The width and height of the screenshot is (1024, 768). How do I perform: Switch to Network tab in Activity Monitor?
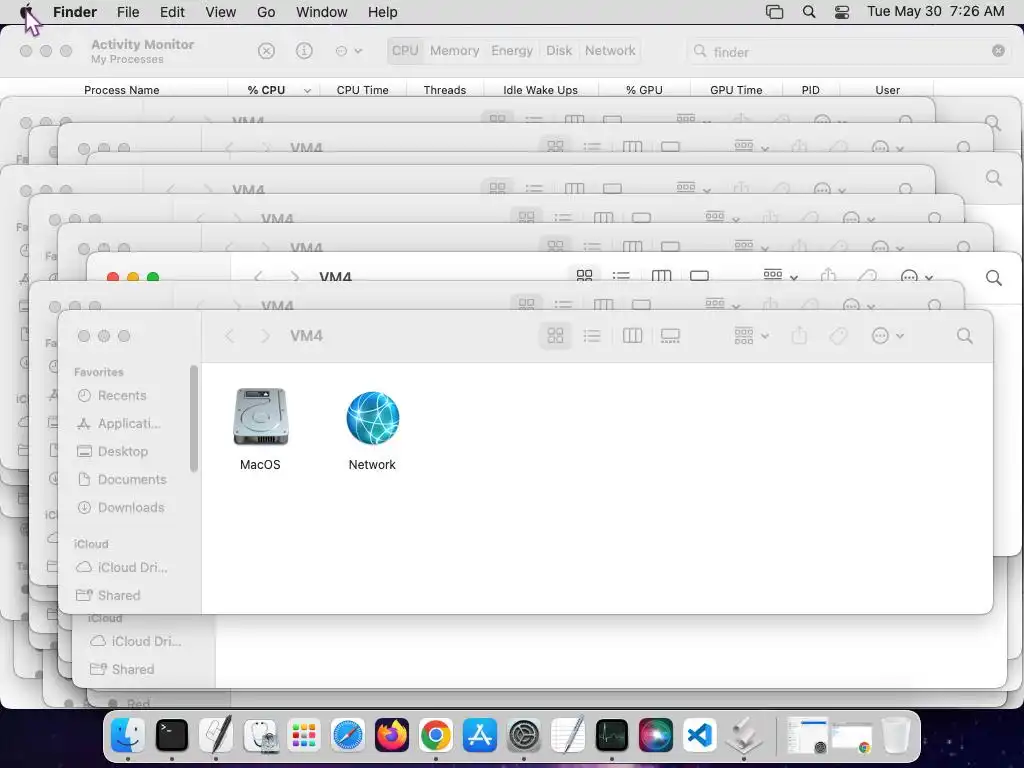610,51
